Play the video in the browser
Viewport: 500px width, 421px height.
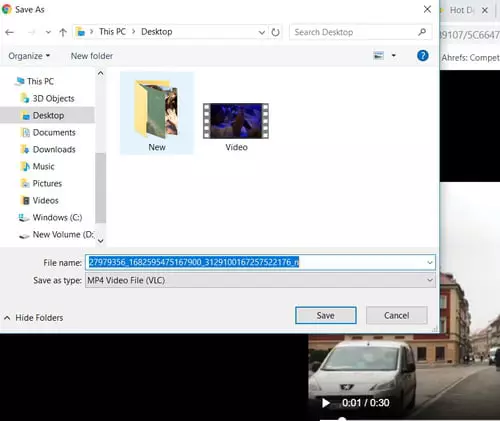click(x=326, y=403)
